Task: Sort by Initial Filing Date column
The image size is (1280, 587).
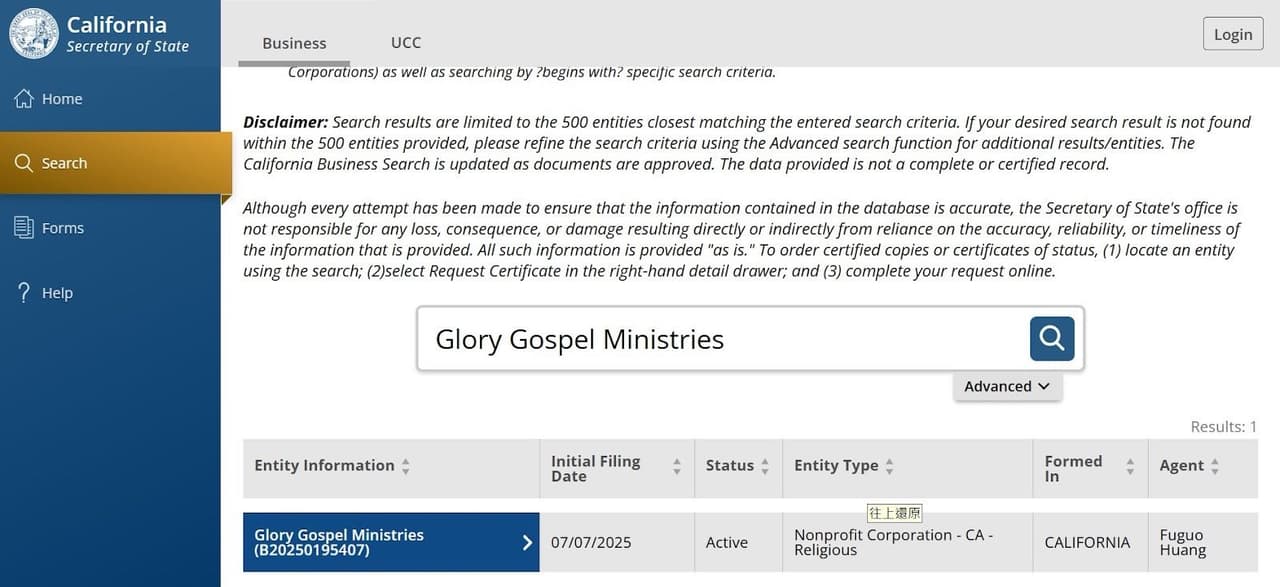Action: tap(617, 468)
